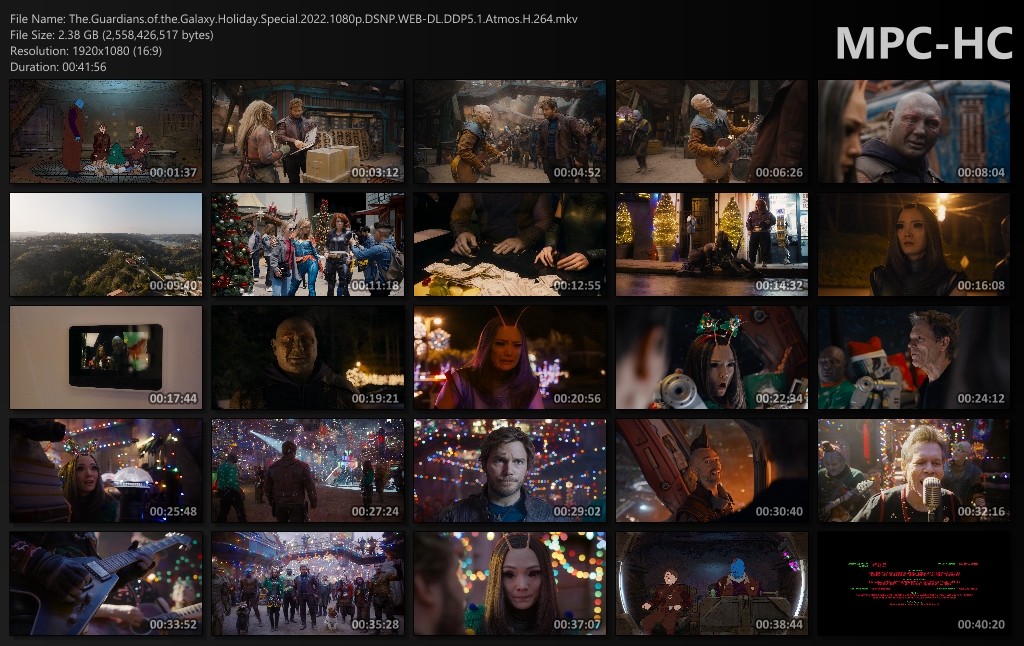Click the Duration 00:41:56 line
Image resolution: width=1024 pixels, height=646 pixels.
click(x=58, y=67)
